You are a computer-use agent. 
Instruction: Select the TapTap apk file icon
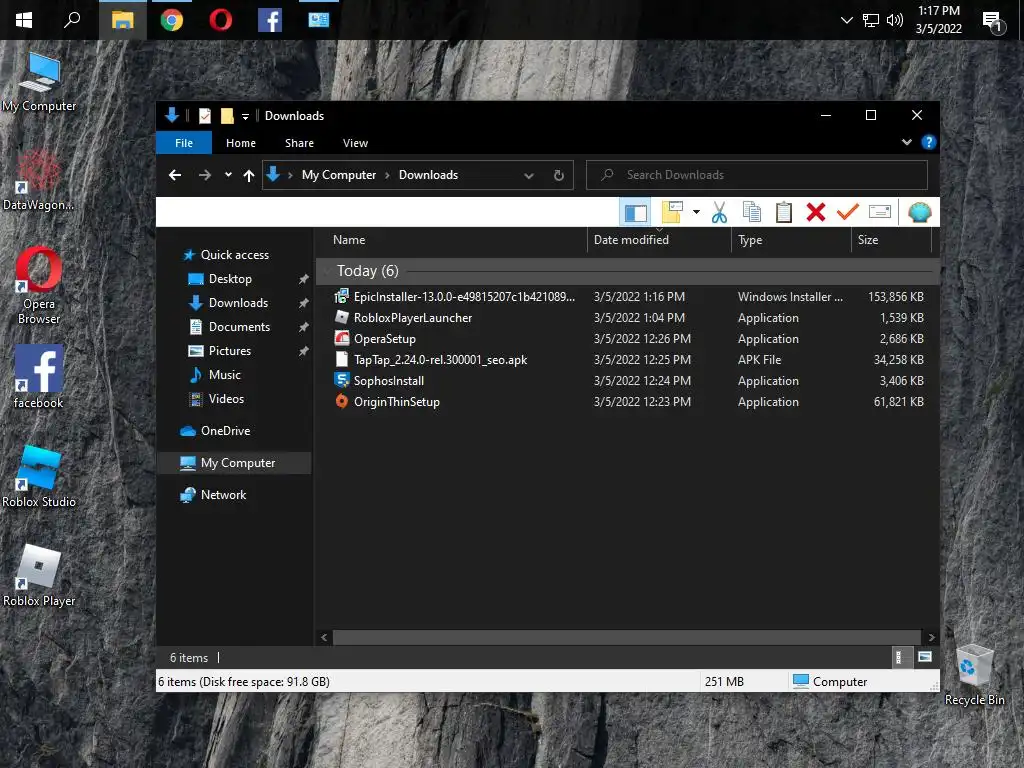coord(342,359)
